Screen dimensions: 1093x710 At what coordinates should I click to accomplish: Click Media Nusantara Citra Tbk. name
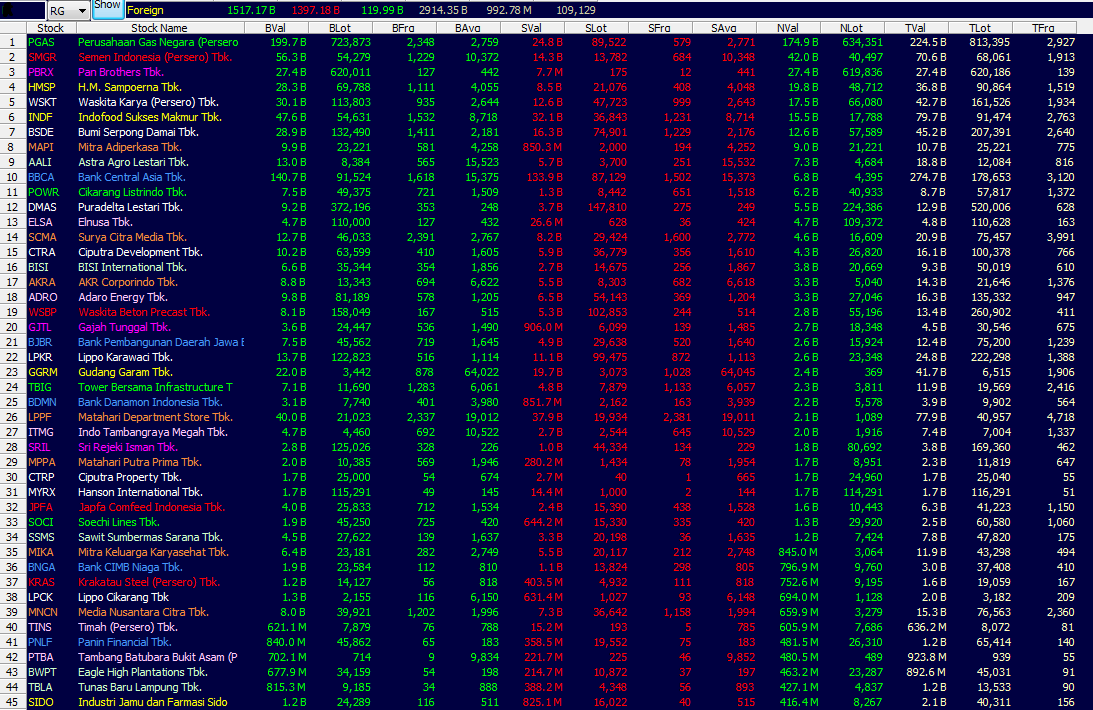pos(144,612)
